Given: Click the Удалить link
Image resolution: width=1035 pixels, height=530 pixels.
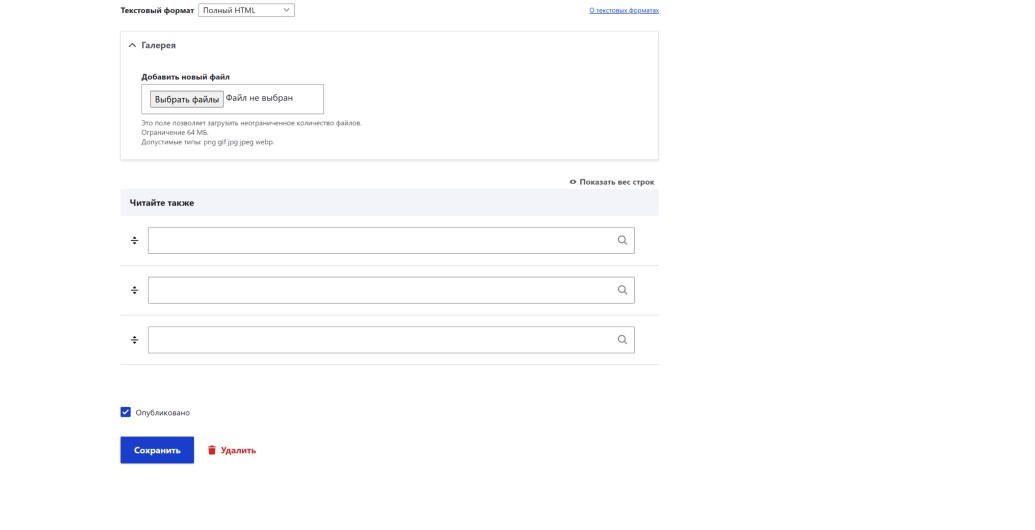Looking at the screenshot, I should tap(232, 450).
